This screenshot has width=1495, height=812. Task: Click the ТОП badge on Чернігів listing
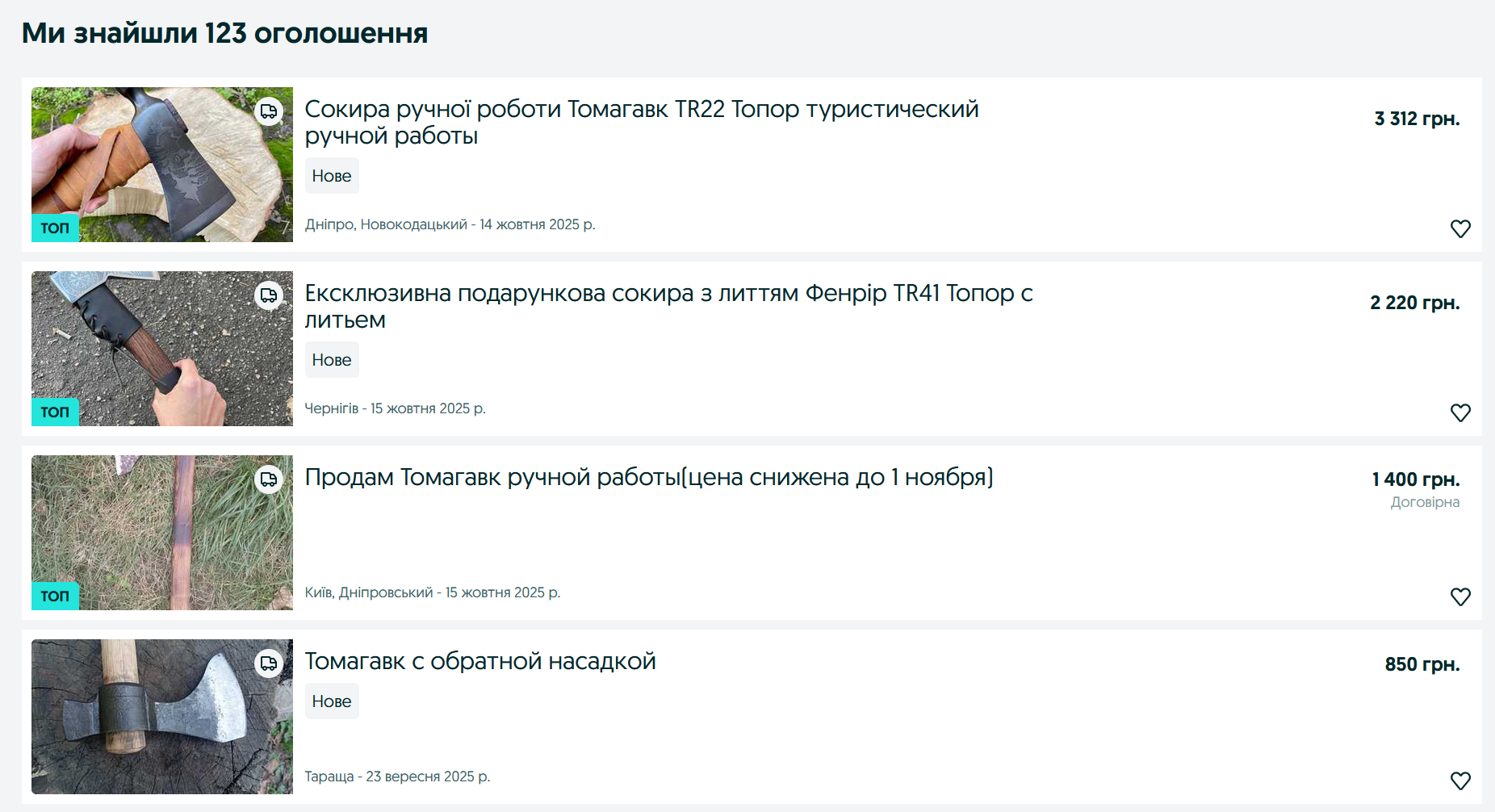pyautogui.click(x=55, y=412)
